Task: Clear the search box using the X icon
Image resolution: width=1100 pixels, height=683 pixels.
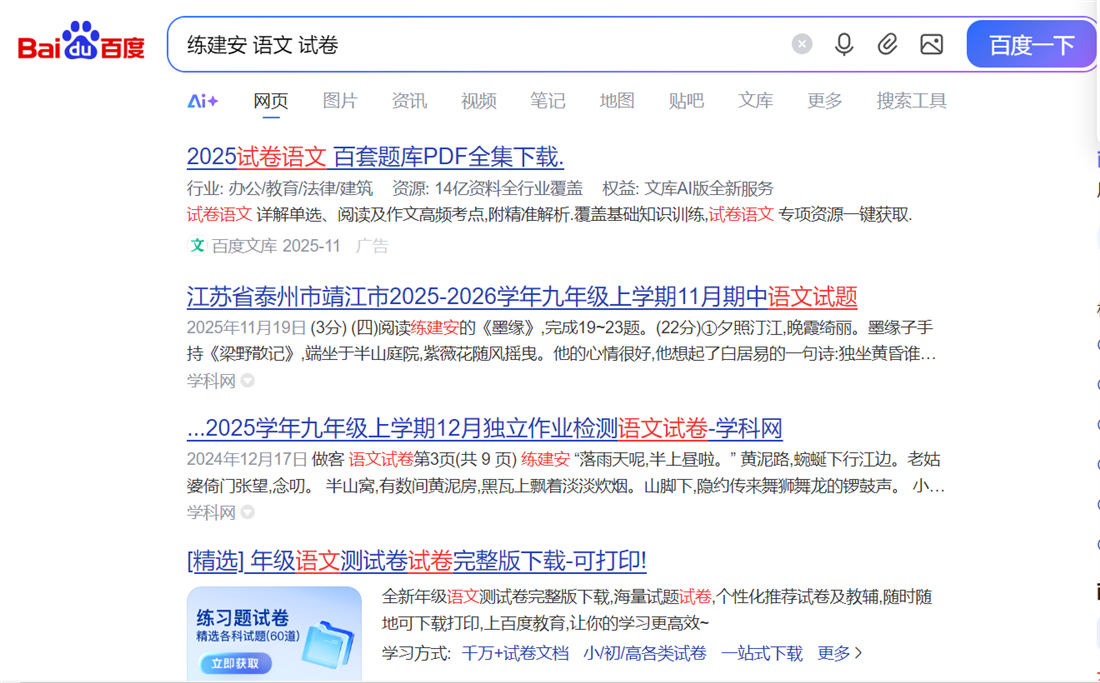Action: (802, 43)
